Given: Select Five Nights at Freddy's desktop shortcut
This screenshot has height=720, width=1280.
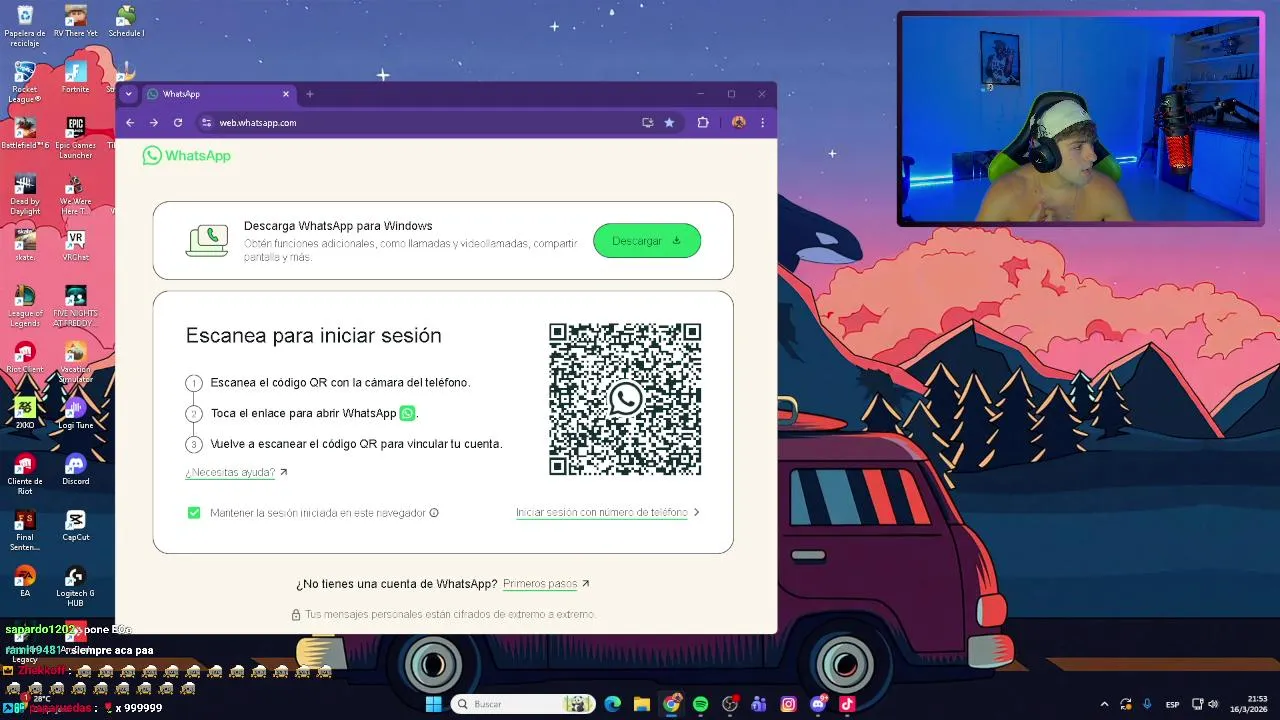Looking at the screenshot, I should click(x=75, y=306).
